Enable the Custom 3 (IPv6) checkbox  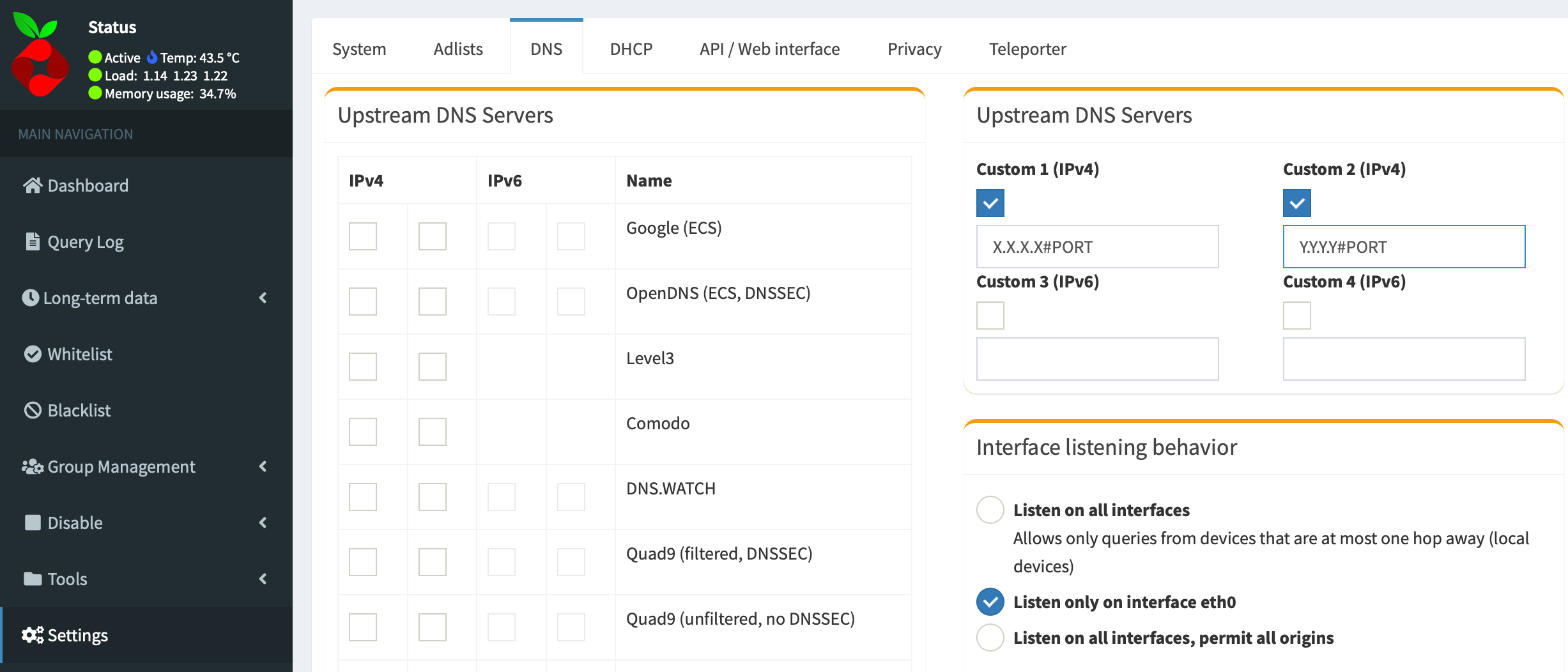pyautogui.click(x=990, y=316)
